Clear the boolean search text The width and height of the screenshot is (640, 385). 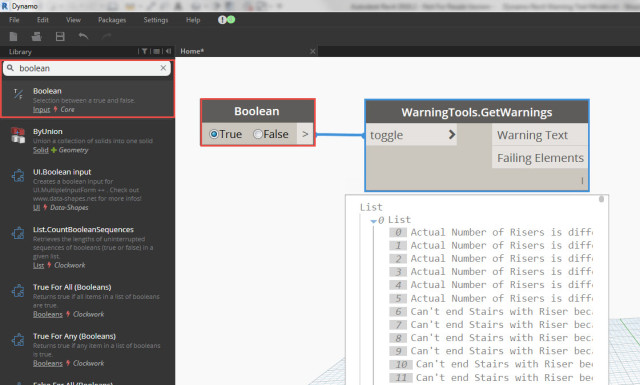pos(163,68)
